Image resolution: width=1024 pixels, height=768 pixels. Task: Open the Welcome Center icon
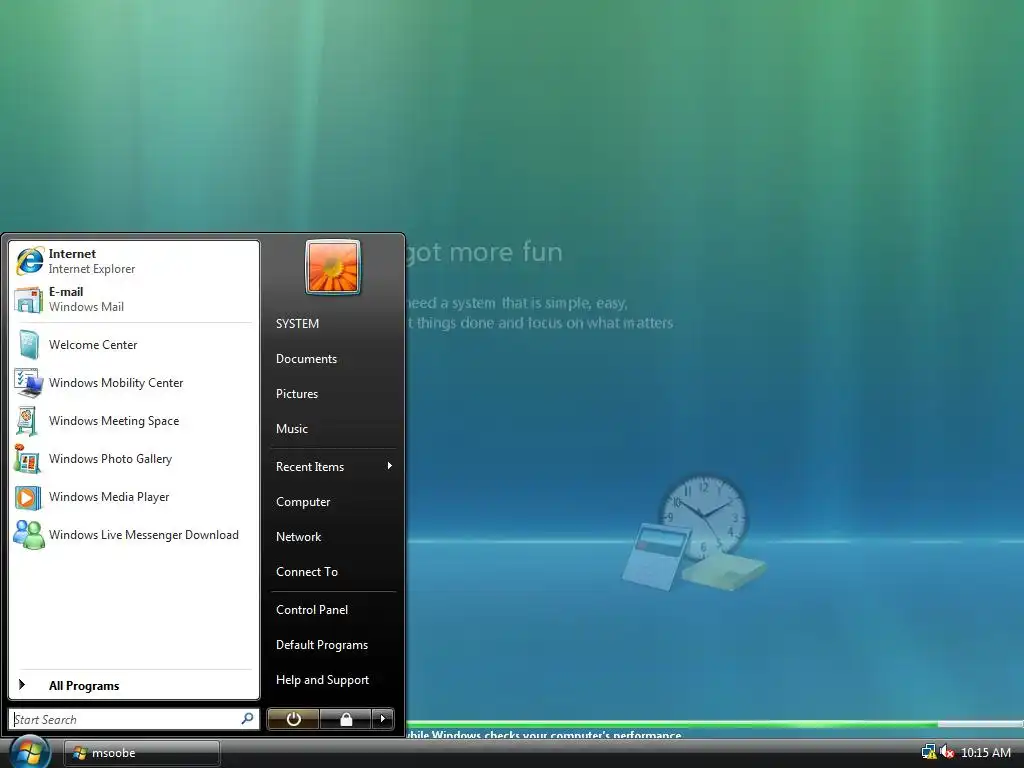click(29, 345)
